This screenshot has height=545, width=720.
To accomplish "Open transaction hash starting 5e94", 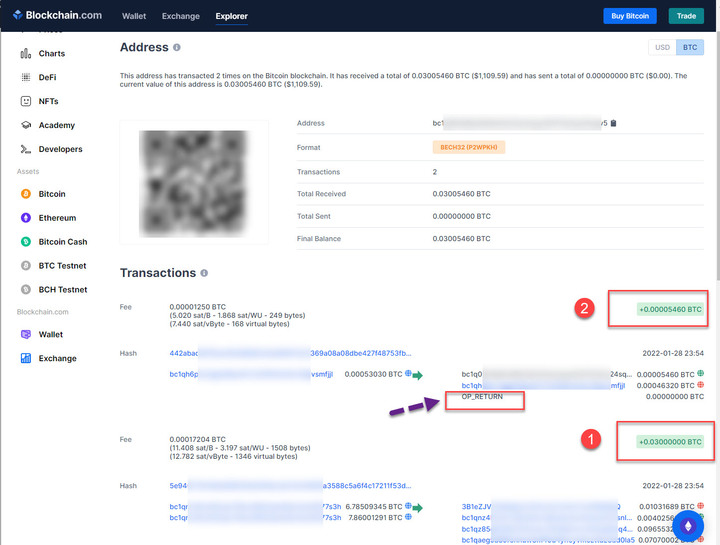I will click(x=290, y=486).
